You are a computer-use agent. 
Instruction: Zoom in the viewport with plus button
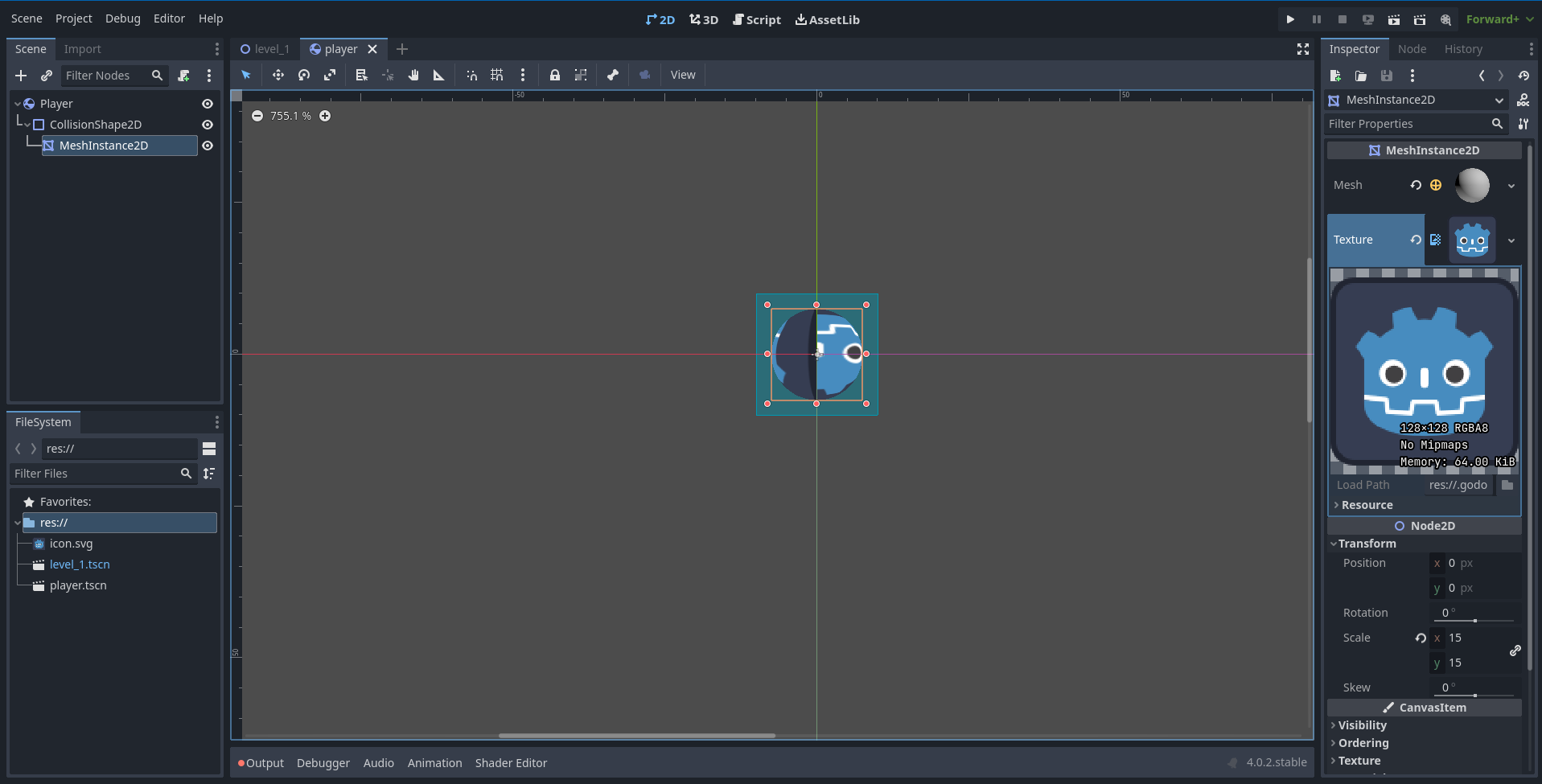325,116
